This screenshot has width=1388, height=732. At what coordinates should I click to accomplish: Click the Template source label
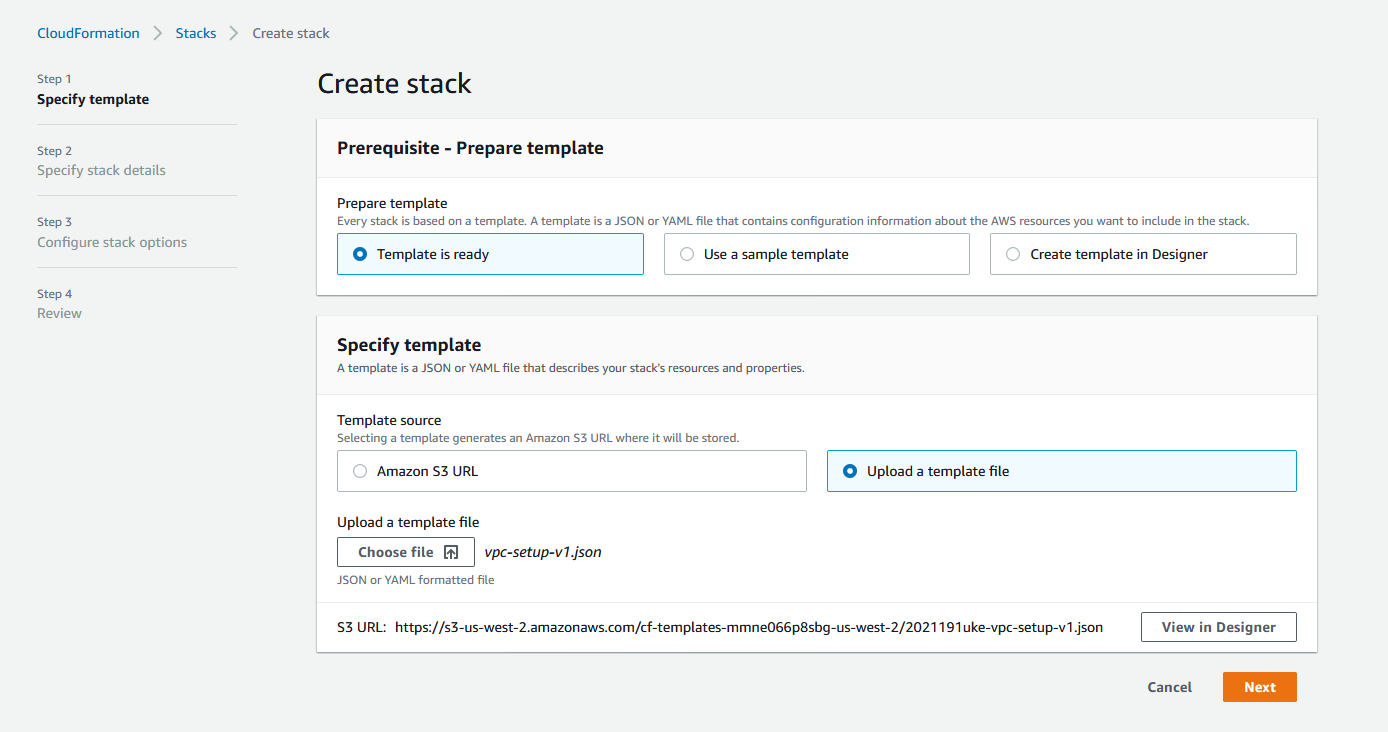pos(389,421)
